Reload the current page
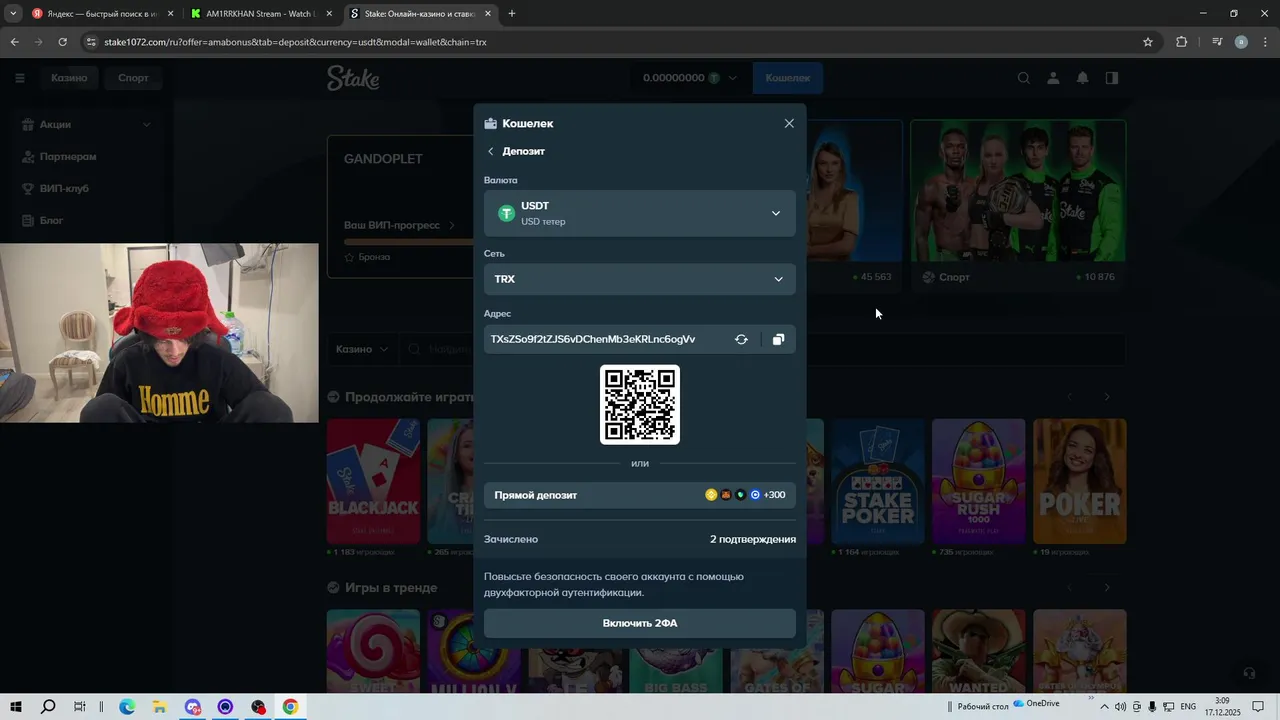1280x720 pixels. coord(62,42)
